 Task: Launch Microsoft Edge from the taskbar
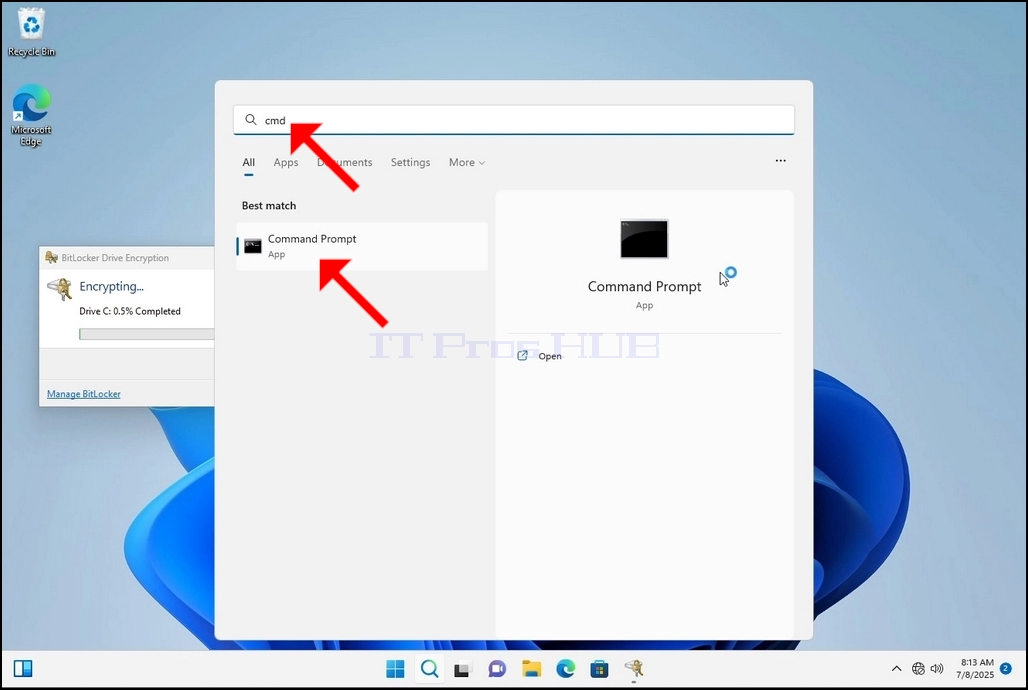coord(565,669)
